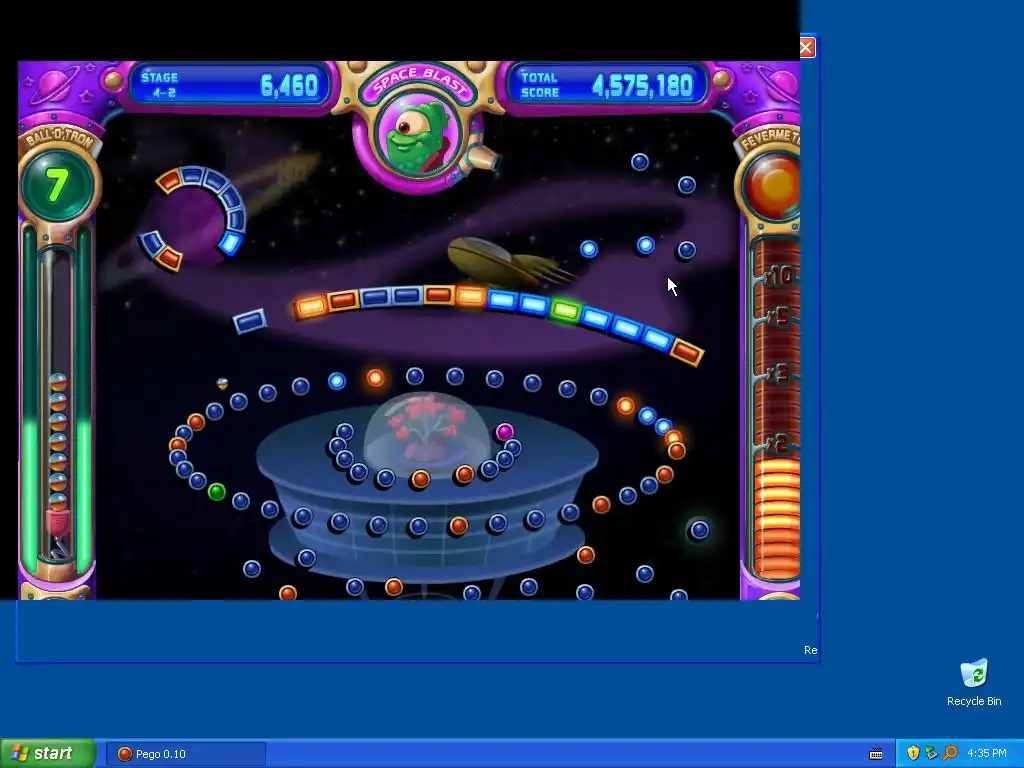Click the security shield tray icon
Image resolution: width=1024 pixels, height=768 pixels.
click(913, 754)
